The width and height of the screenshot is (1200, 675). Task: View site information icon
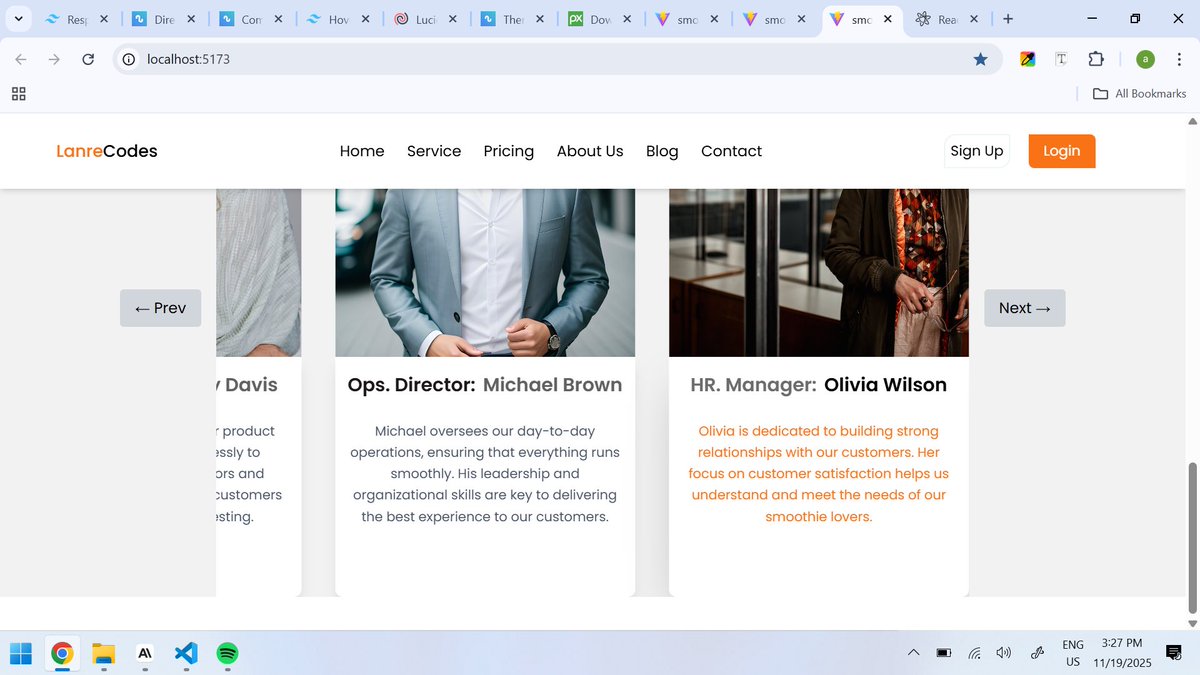point(128,59)
